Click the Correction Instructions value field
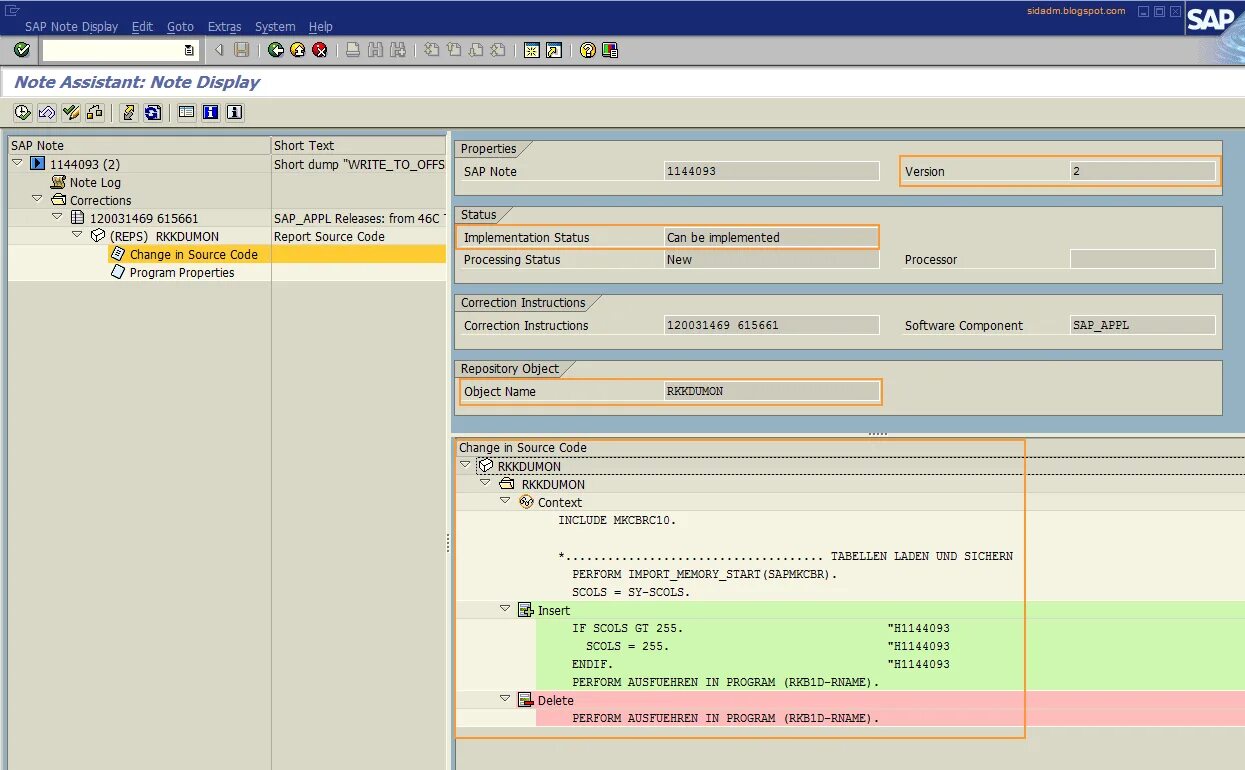 (x=771, y=325)
